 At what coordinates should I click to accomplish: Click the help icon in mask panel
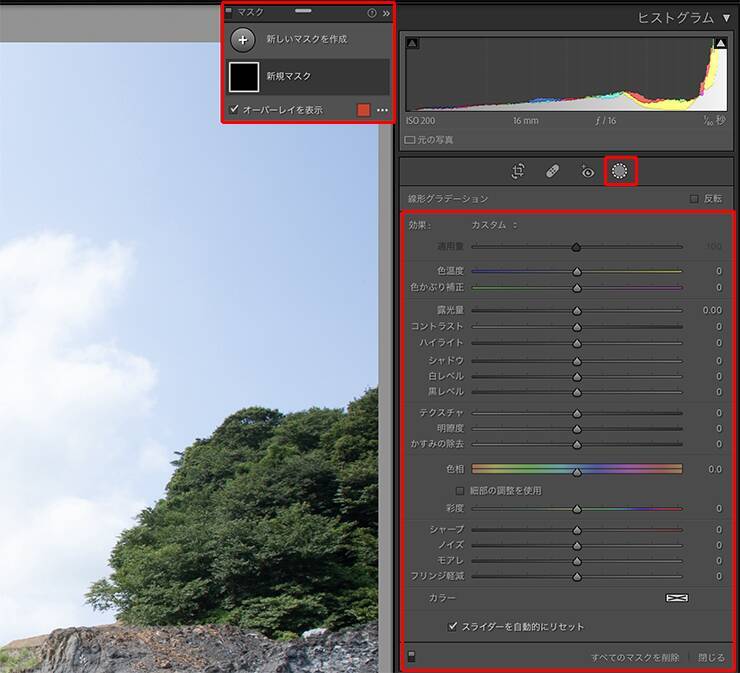(x=372, y=13)
